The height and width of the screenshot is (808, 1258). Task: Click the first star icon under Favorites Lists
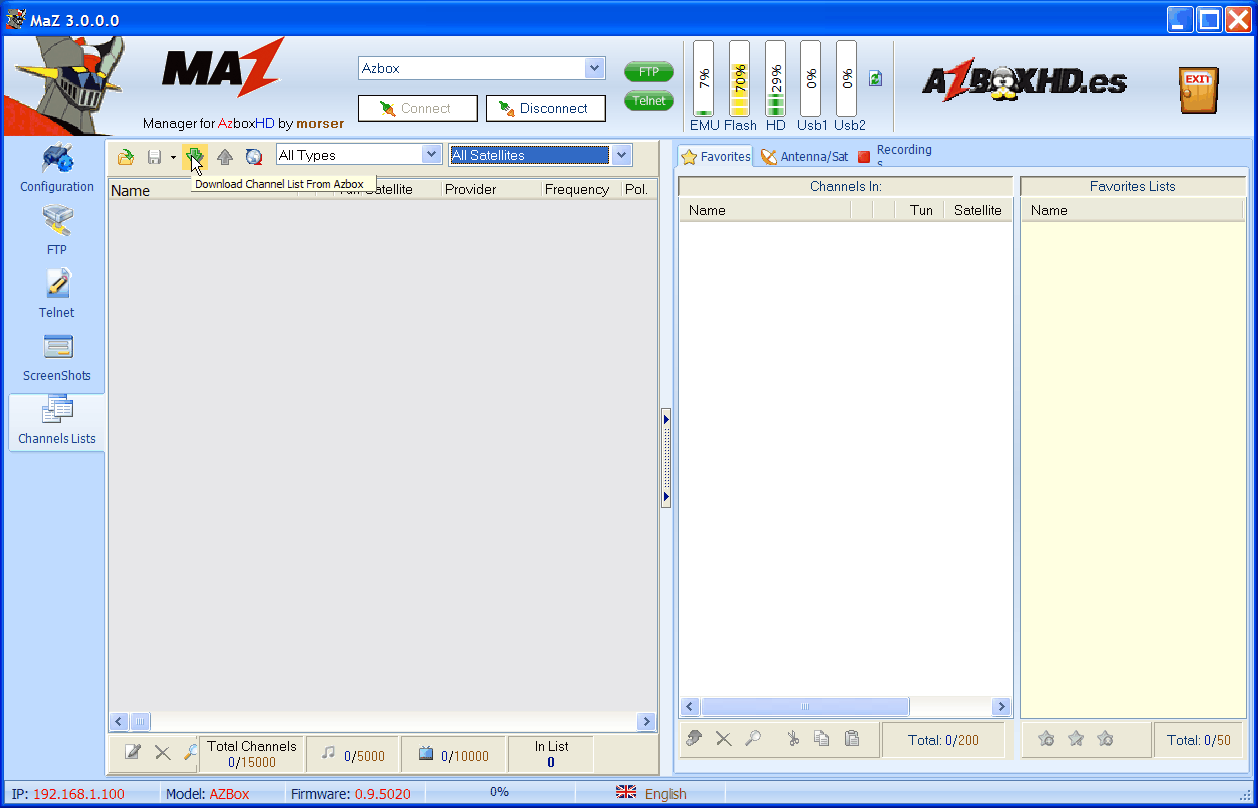[1046, 739]
